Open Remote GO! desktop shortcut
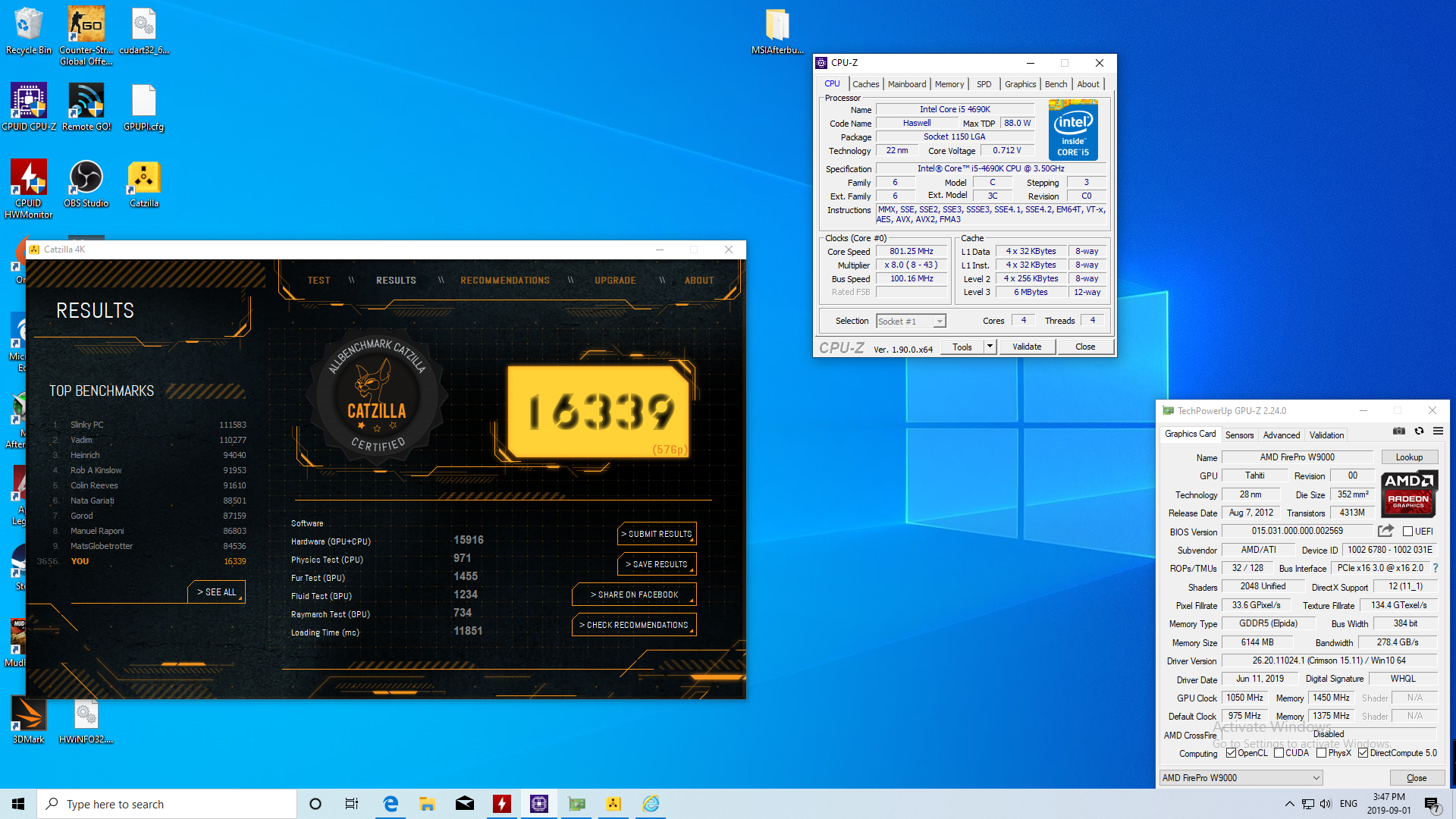This screenshot has width=1456, height=819. coord(86,107)
